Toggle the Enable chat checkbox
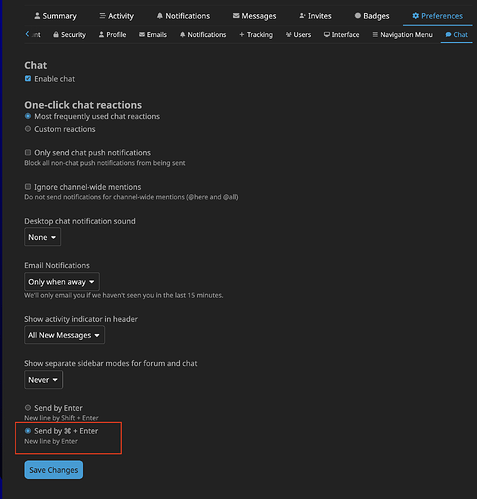This screenshot has width=477, height=499. (28, 79)
